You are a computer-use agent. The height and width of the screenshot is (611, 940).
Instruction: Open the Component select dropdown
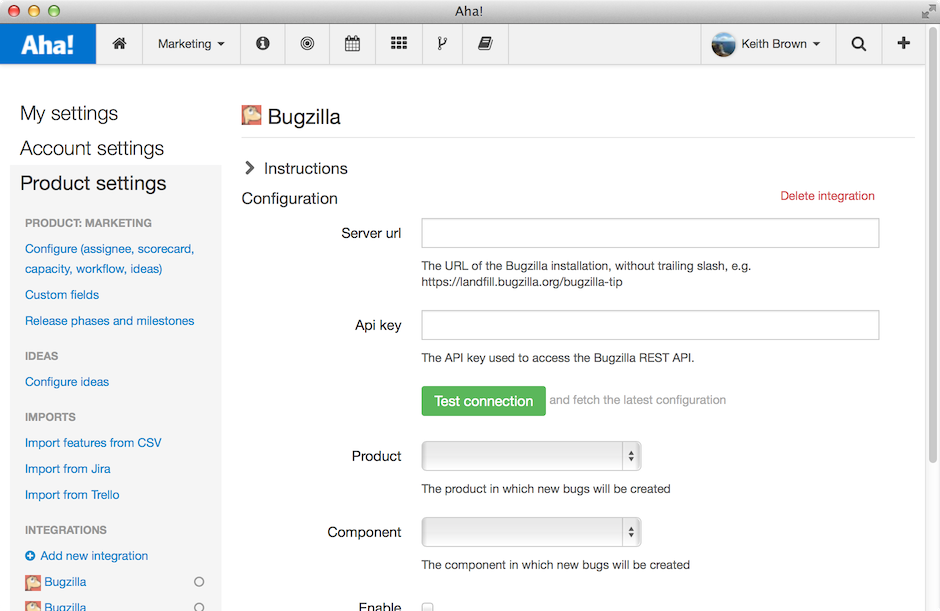pos(531,532)
